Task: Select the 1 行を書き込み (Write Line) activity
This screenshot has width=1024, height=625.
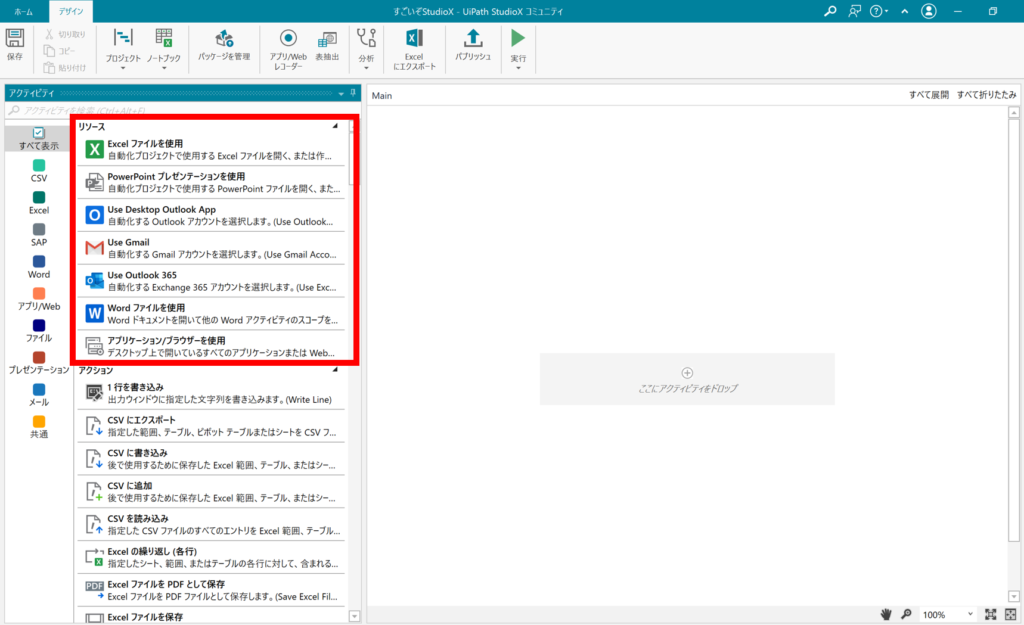Action: point(211,393)
